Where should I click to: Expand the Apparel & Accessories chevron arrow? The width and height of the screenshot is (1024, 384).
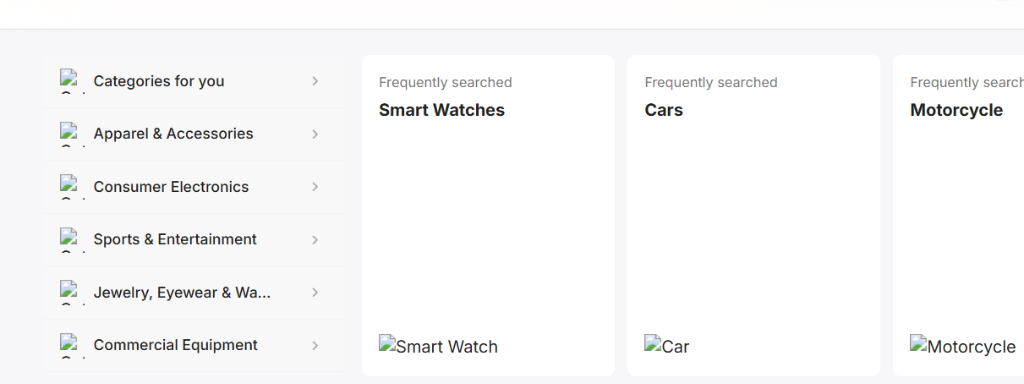click(315, 134)
